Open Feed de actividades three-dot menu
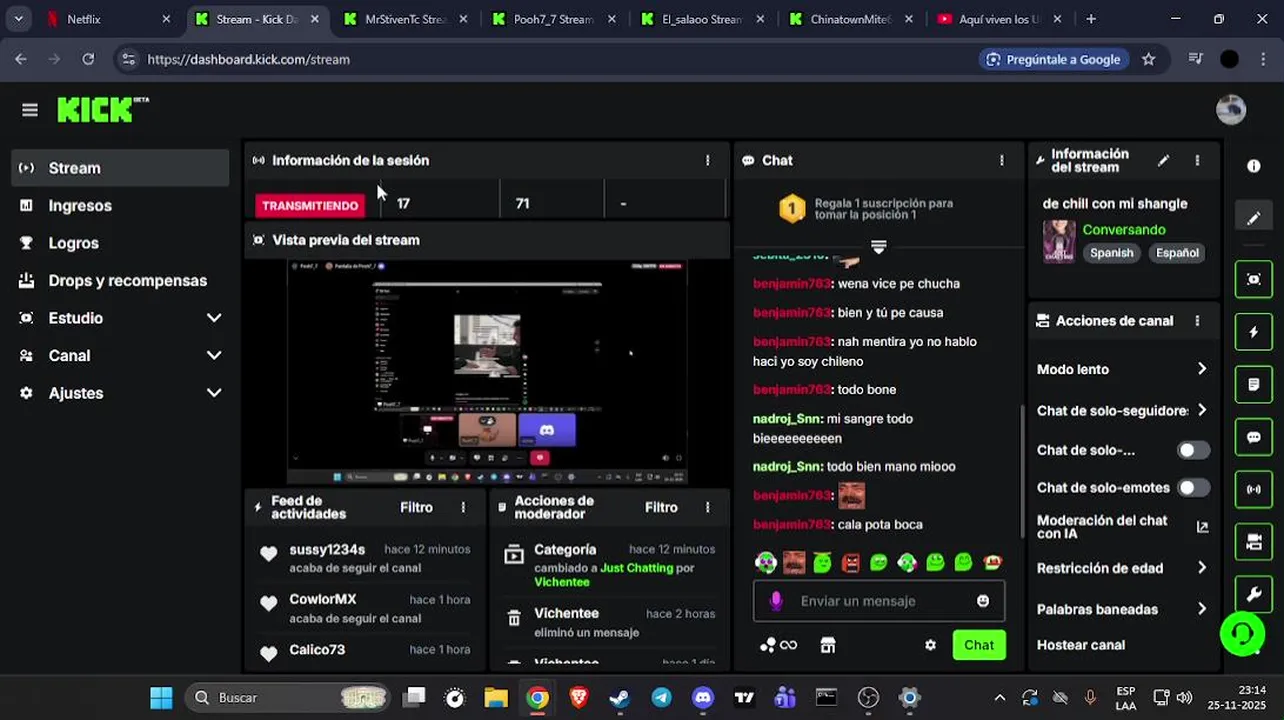The width and height of the screenshot is (1284, 720). [x=463, y=508]
